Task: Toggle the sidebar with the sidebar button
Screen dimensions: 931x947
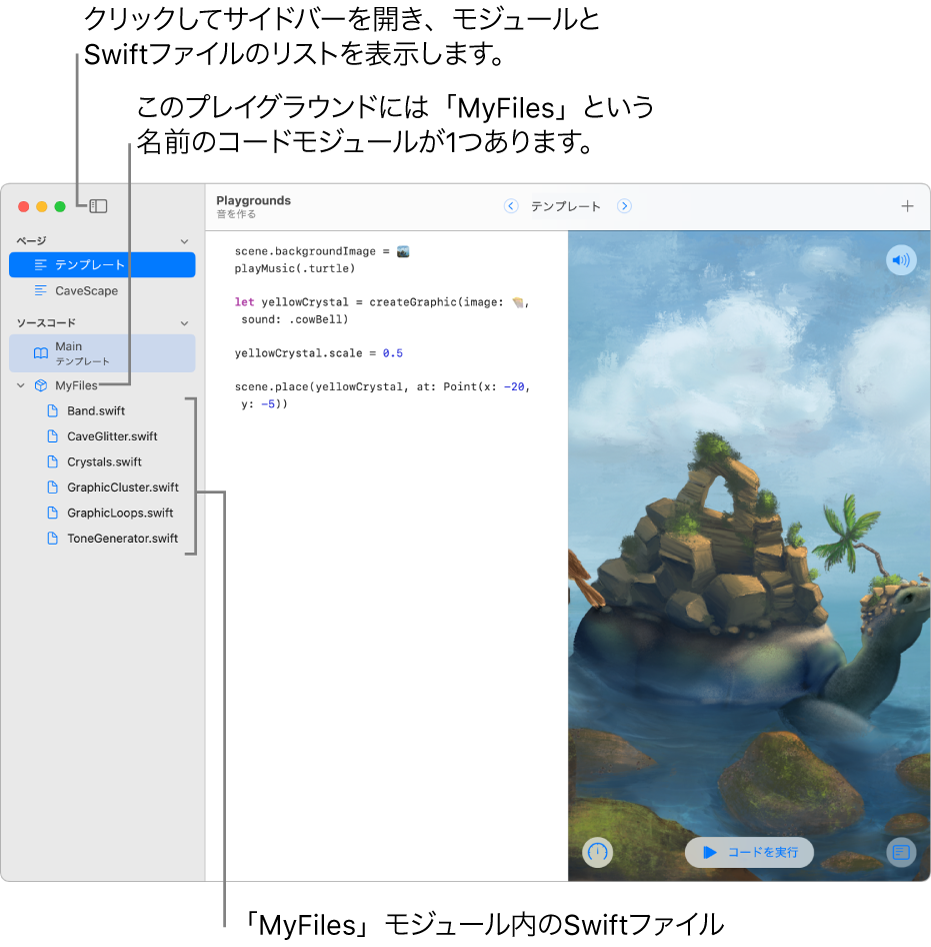Action: click(98, 207)
